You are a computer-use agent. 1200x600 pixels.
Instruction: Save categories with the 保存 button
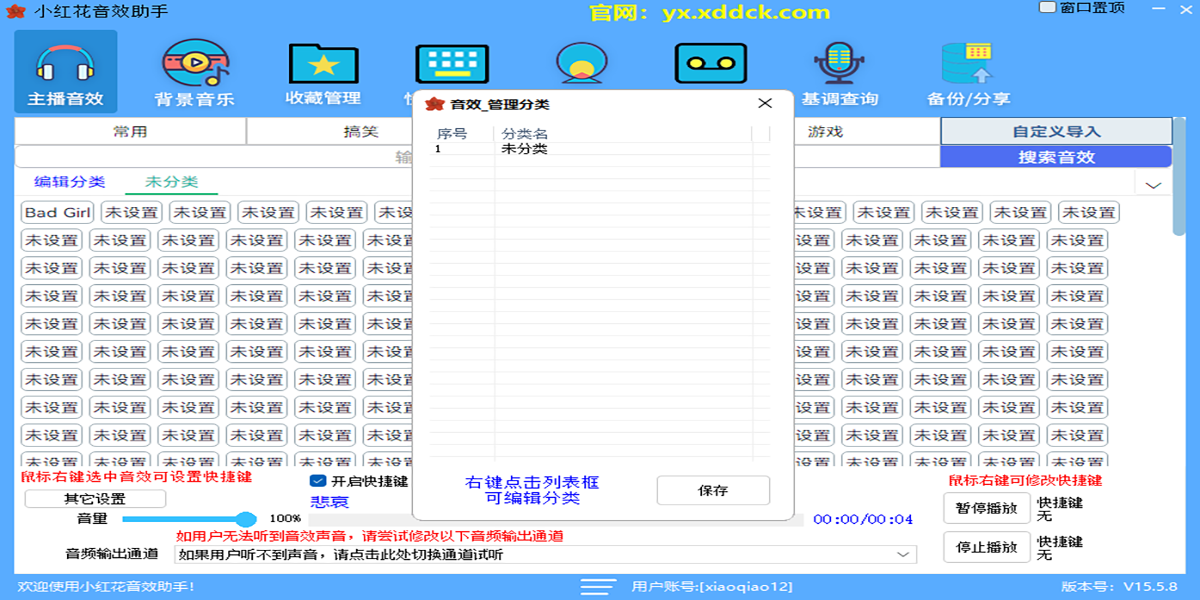click(x=713, y=490)
